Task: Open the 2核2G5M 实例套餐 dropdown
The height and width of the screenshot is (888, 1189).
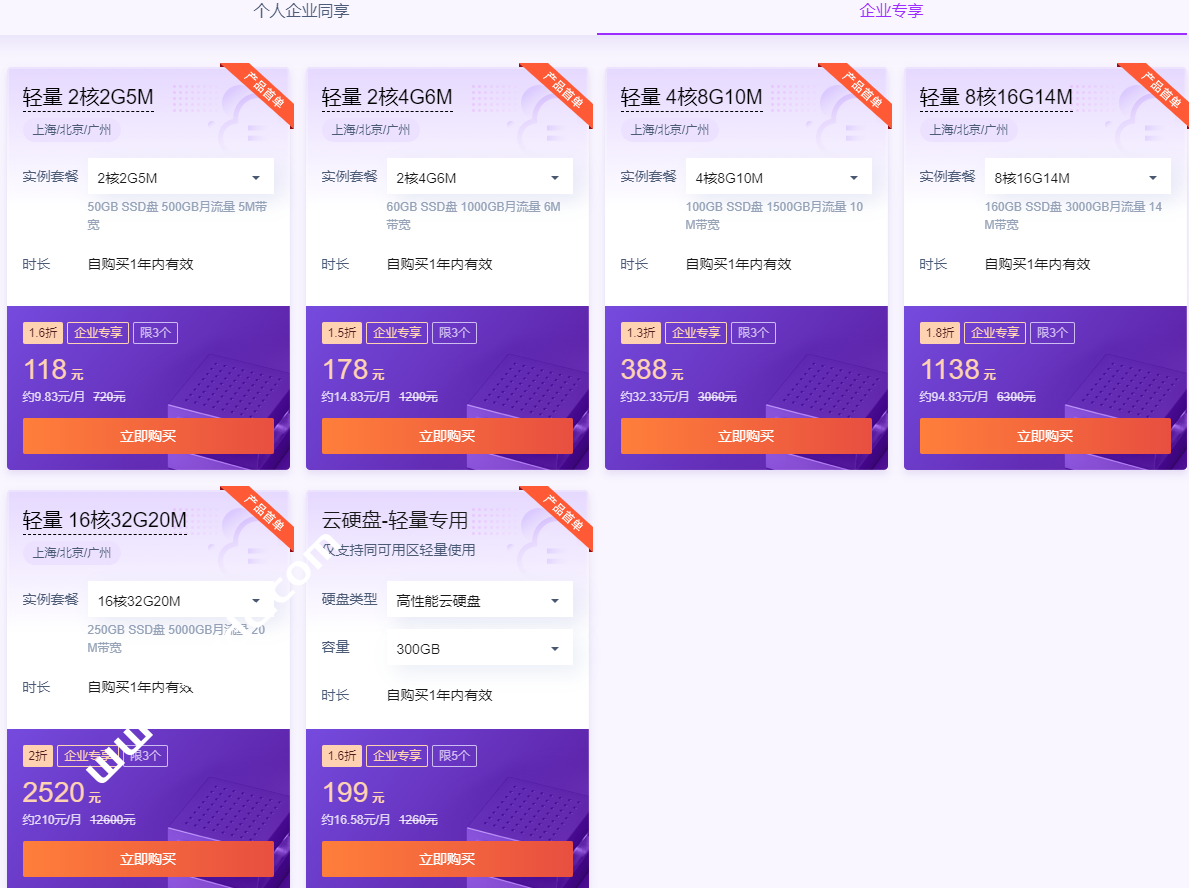Action: (180, 178)
